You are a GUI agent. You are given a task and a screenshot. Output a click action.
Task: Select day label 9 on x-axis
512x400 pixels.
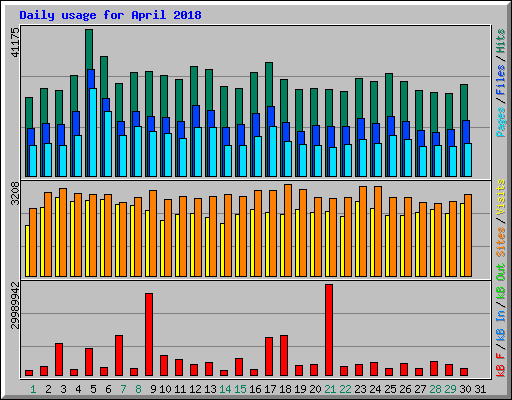153,389
